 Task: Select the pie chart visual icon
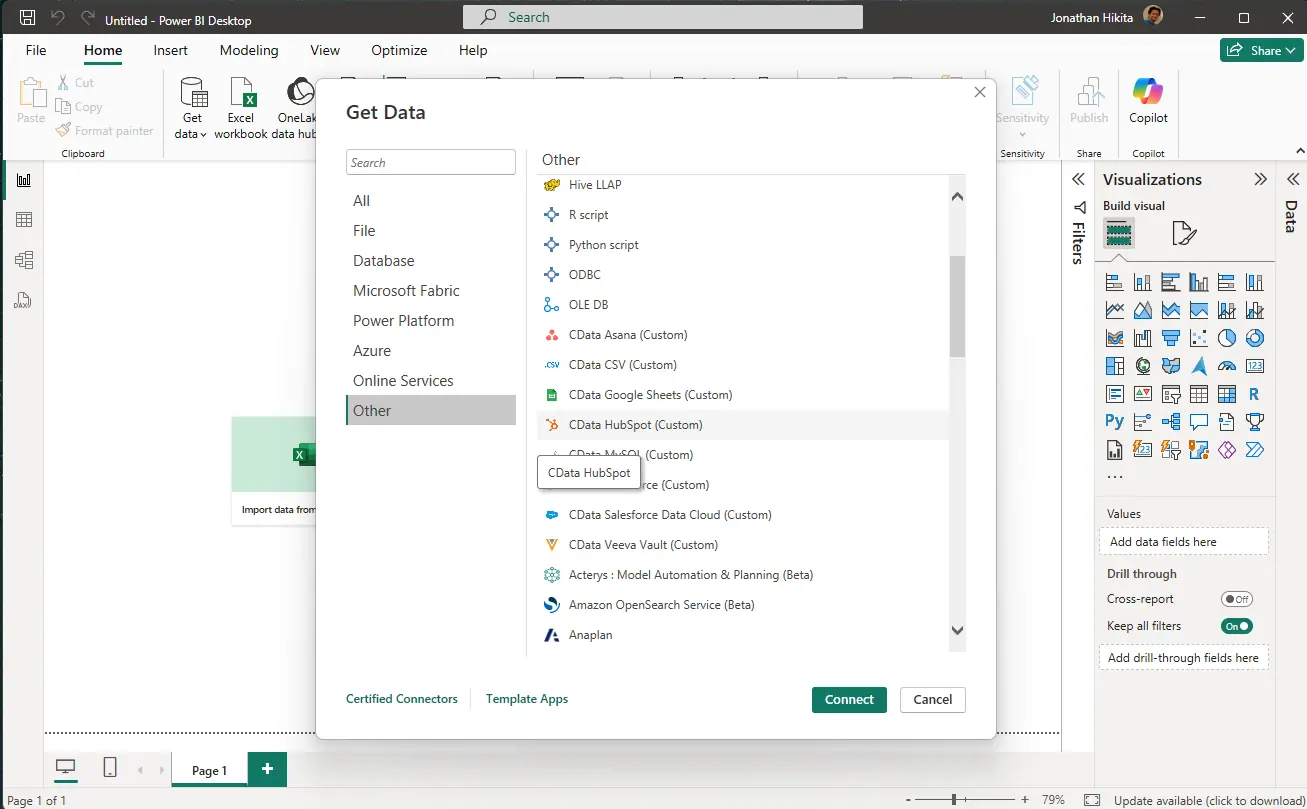click(1227, 338)
